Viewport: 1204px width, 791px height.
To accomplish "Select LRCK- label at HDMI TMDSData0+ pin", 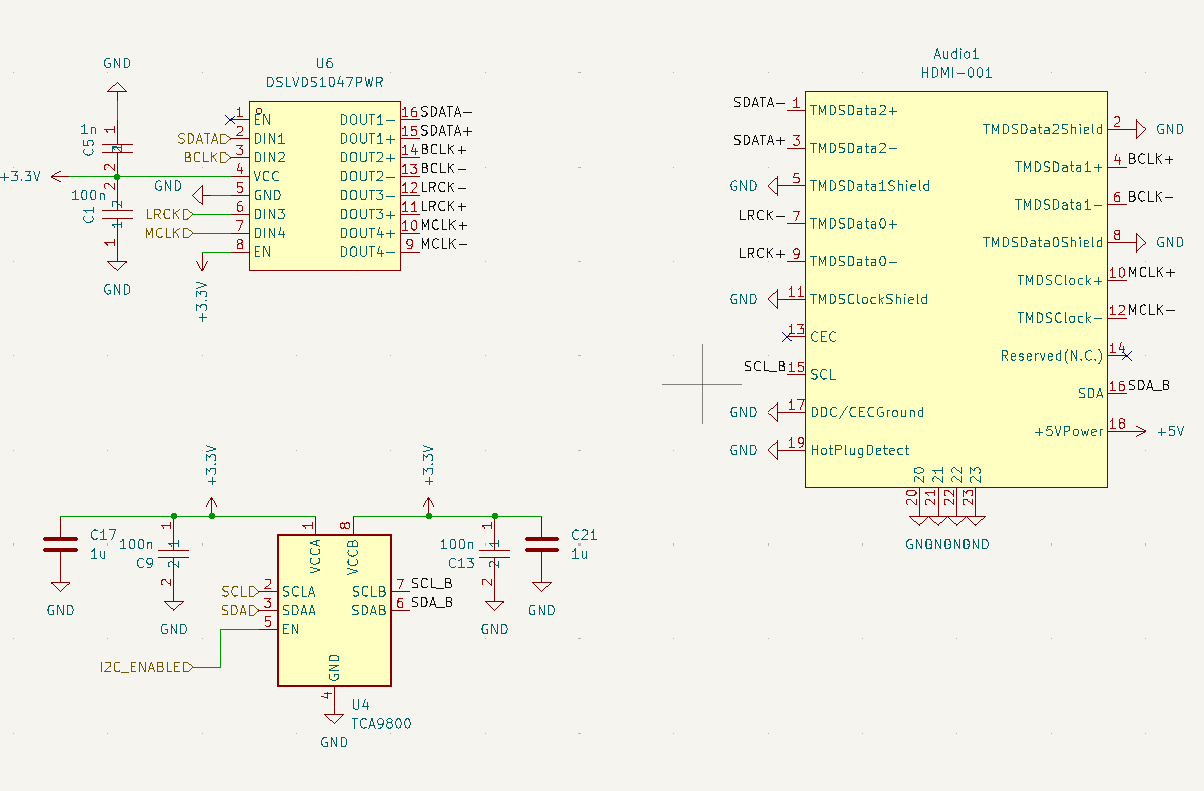I will [x=762, y=215].
